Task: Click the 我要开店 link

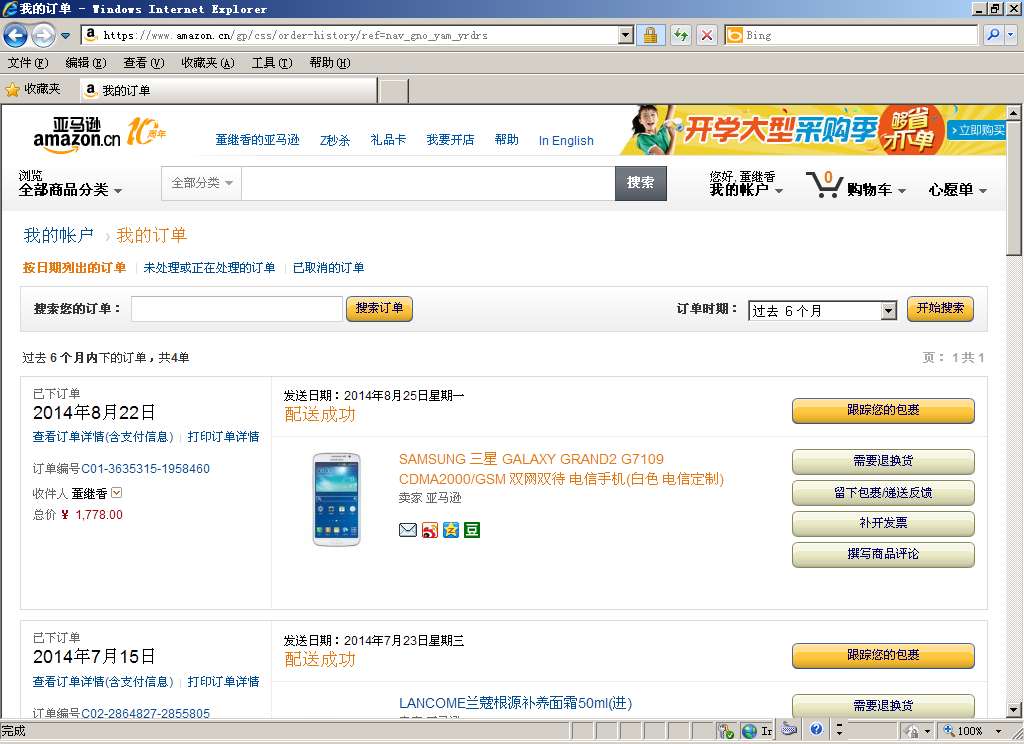Action: pos(450,140)
